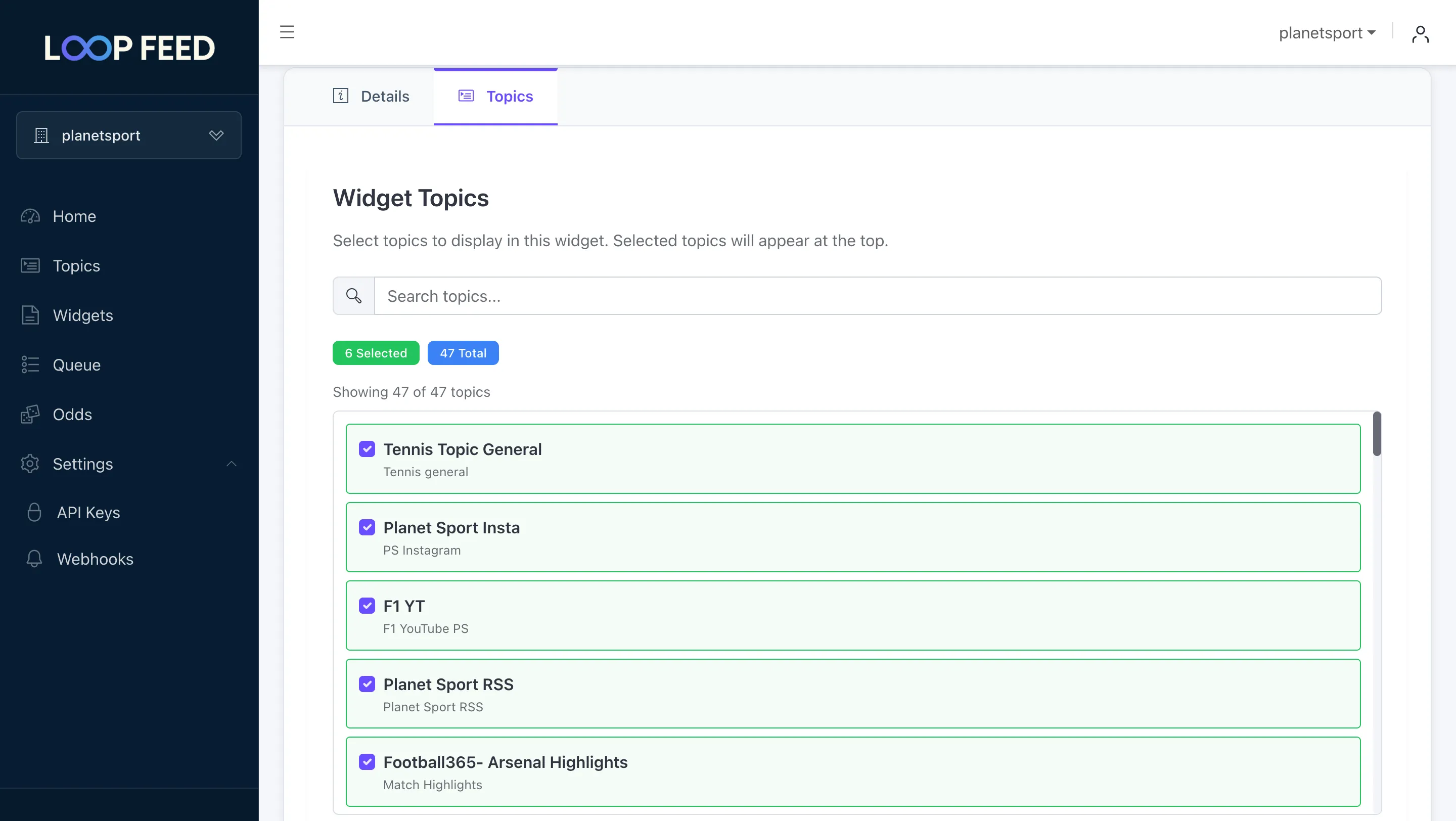Open the Widgets panel

[83, 315]
